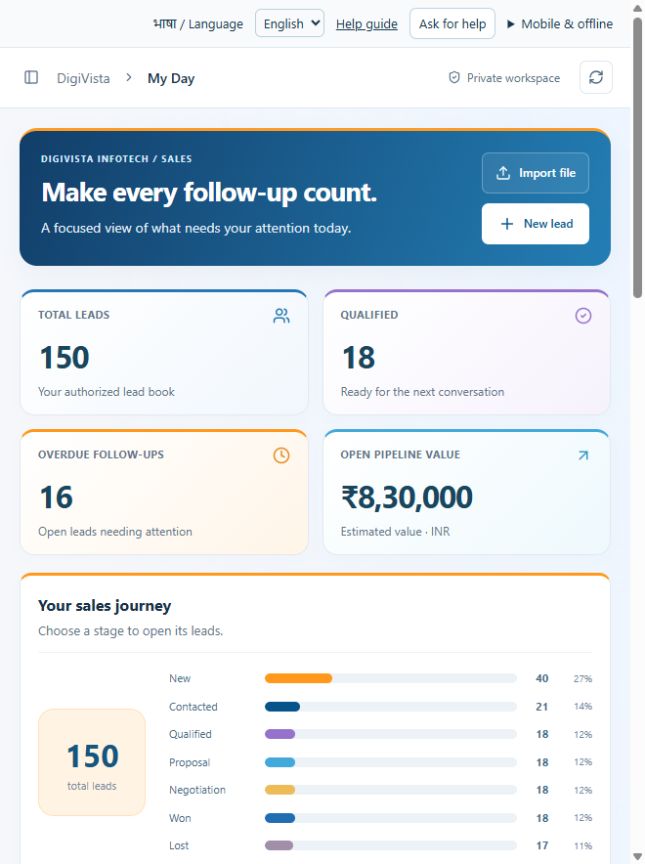Open the Contacted stage row

tap(381, 706)
